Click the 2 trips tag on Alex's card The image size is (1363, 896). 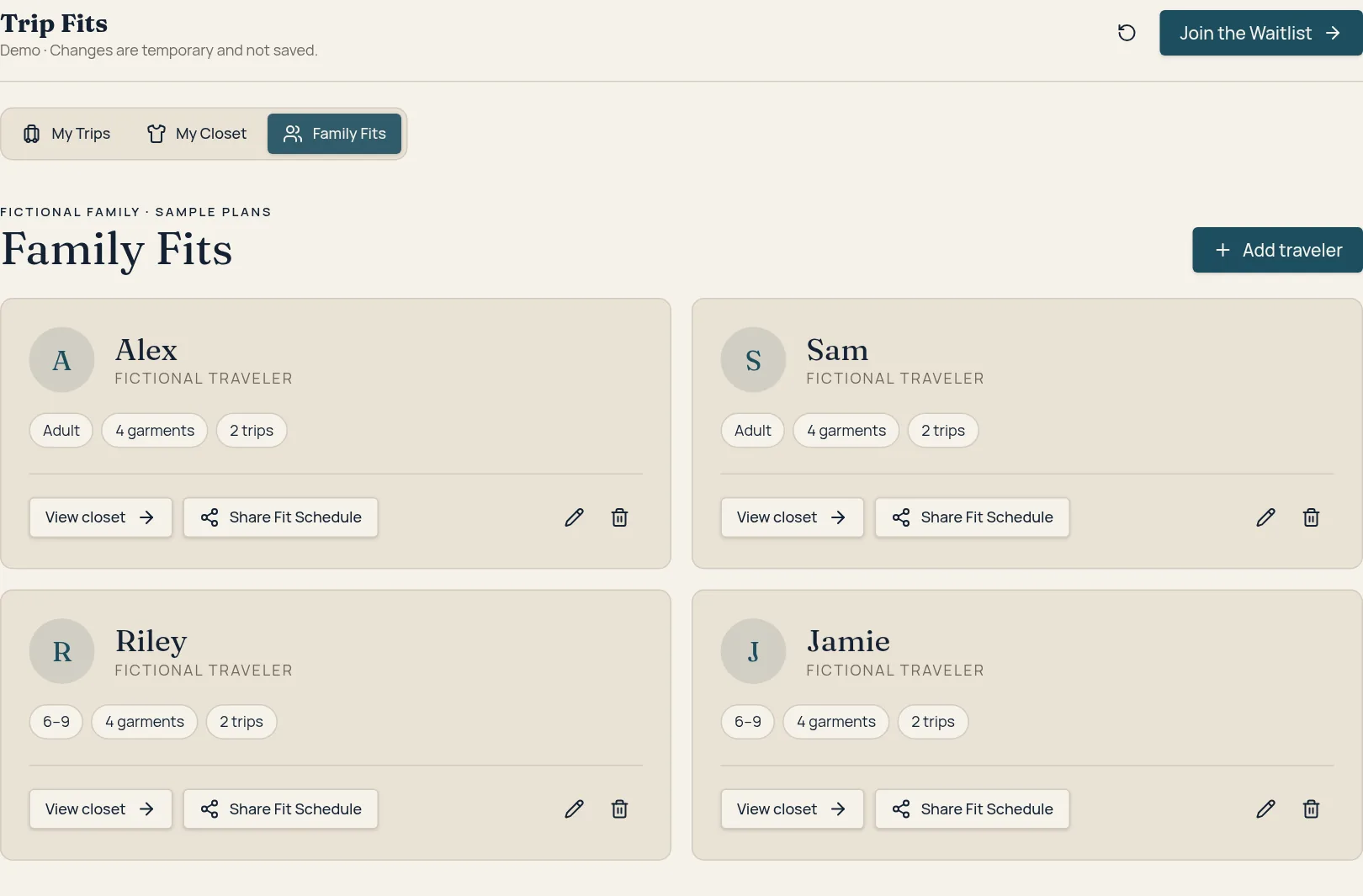pyautogui.click(x=252, y=431)
